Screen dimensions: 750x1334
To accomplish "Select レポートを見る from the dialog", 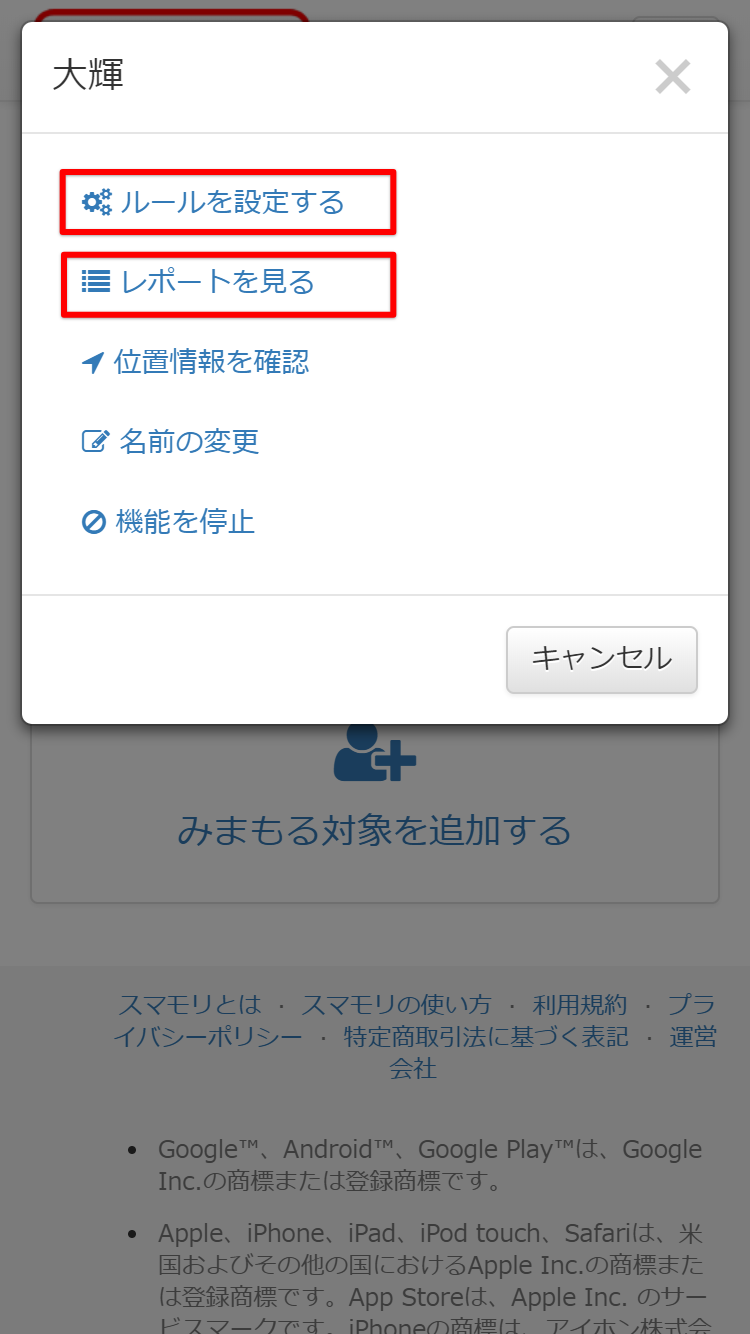I will [198, 282].
